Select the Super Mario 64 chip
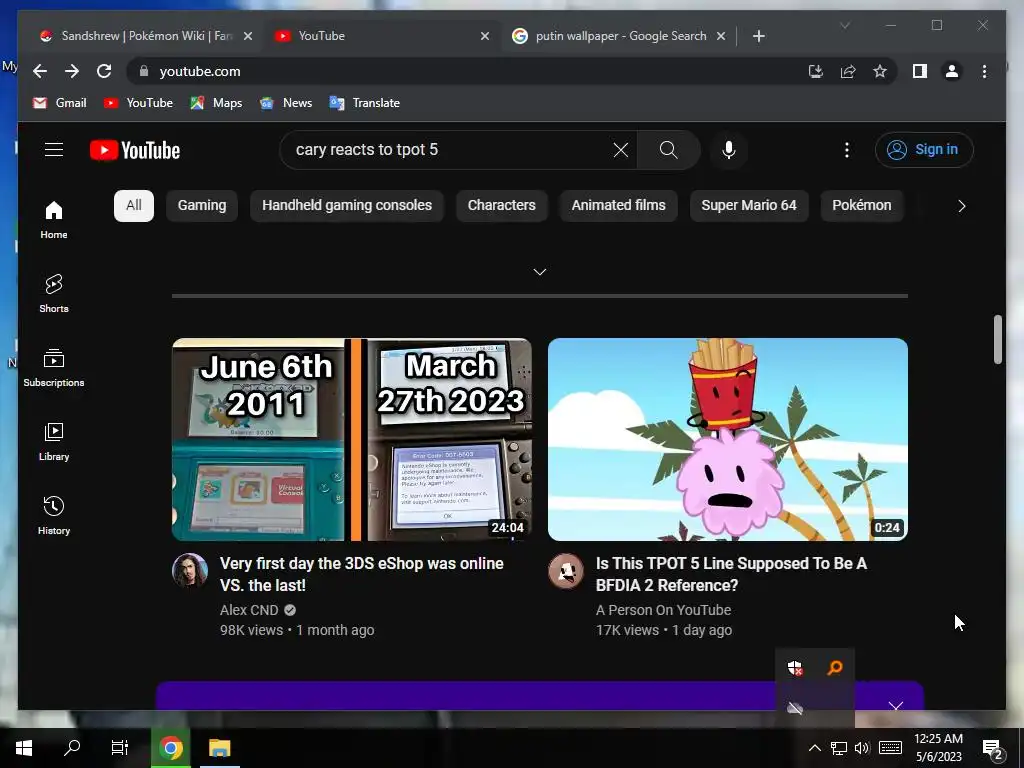The image size is (1024, 768). pyautogui.click(x=749, y=206)
